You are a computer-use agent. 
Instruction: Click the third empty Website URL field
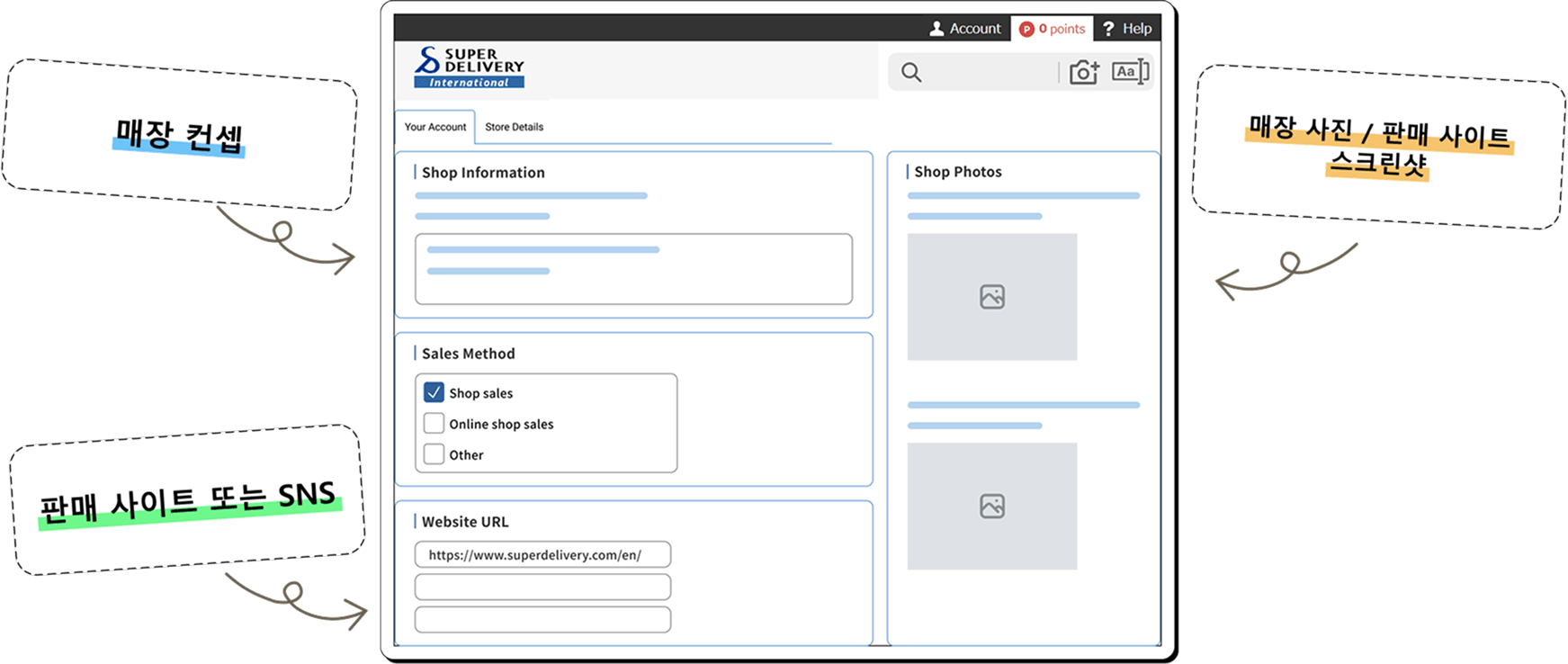(x=542, y=619)
